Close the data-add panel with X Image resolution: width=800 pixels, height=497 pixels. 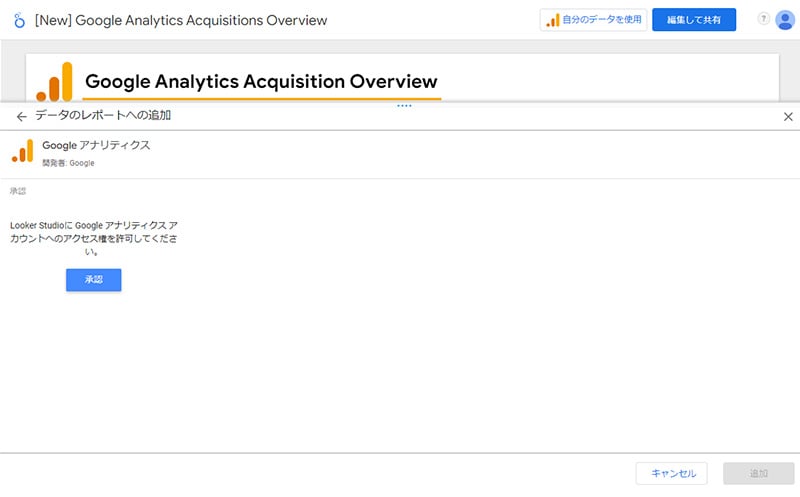[x=788, y=117]
